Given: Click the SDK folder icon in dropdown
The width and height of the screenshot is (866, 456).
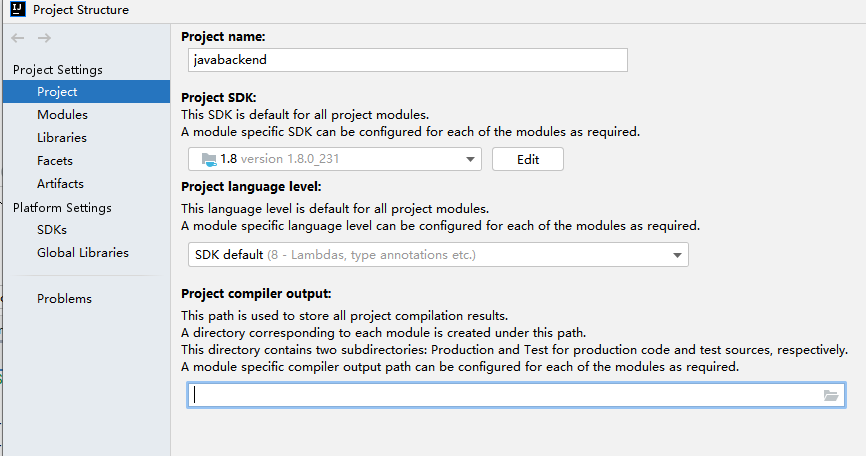Looking at the screenshot, I should (208, 159).
